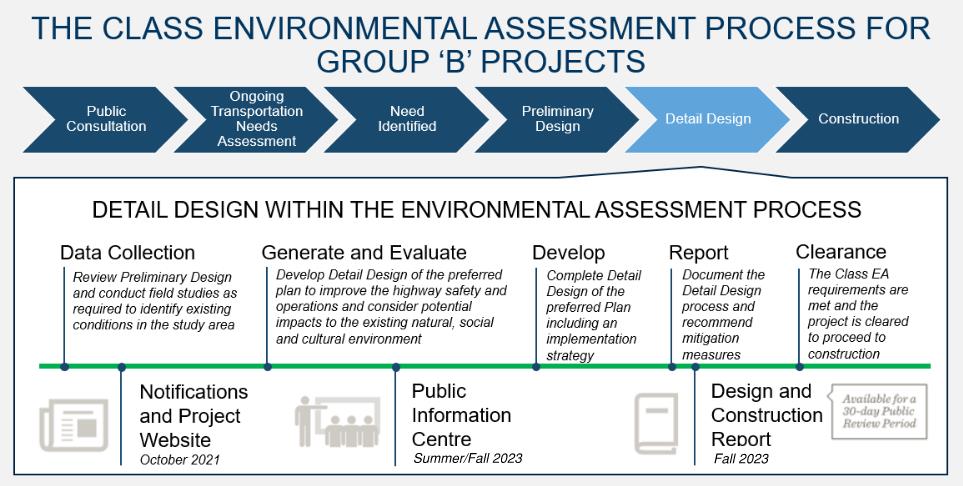Click the Public Information Centre text

(461, 415)
